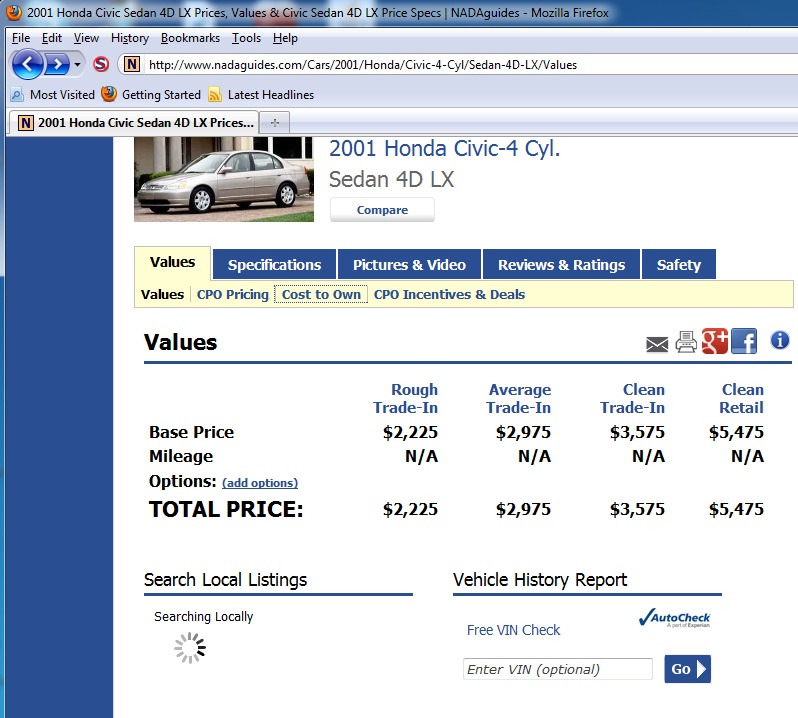The width and height of the screenshot is (798, 718).
Task: Click the $2,225 Rough Trade-In base price
Action: [x=410, y=432]
